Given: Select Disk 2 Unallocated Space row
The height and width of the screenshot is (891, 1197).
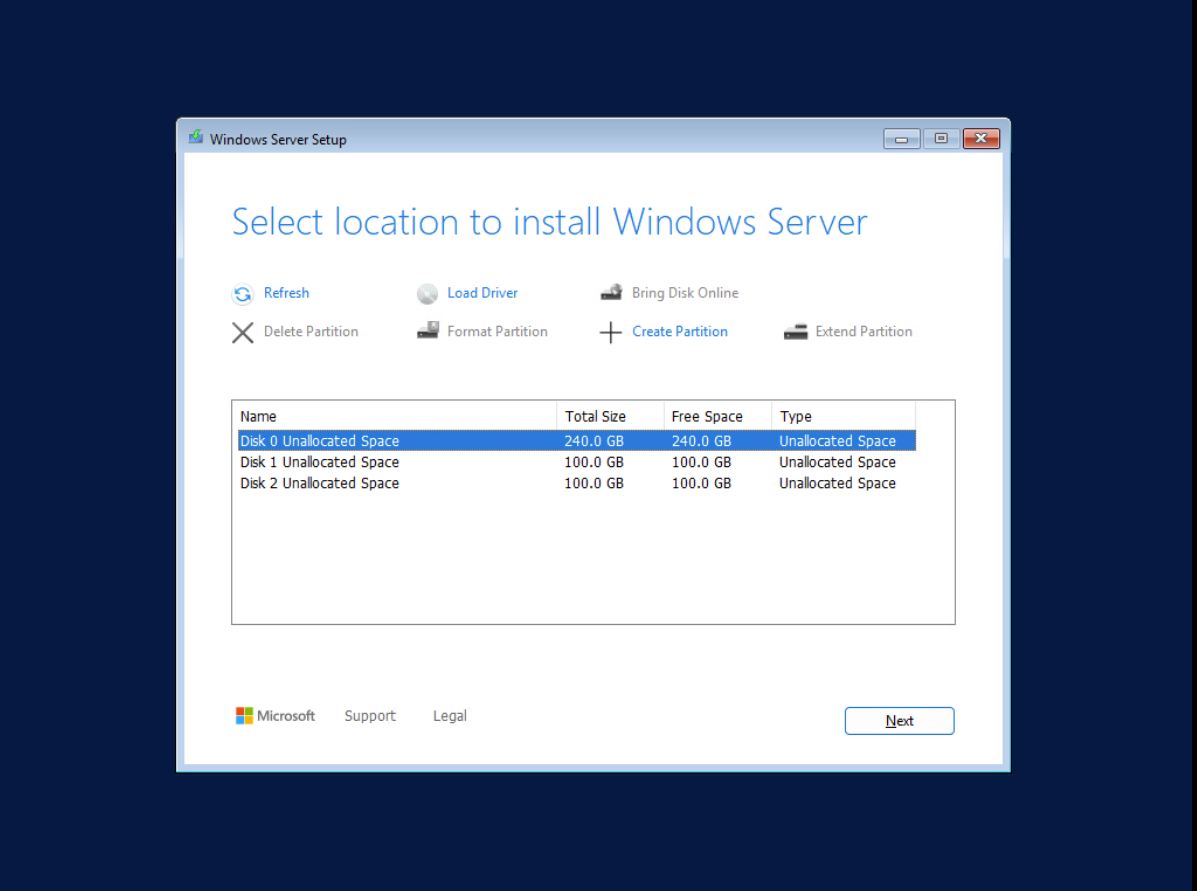Looking at the screenshot, I should [x=576, y=483].
